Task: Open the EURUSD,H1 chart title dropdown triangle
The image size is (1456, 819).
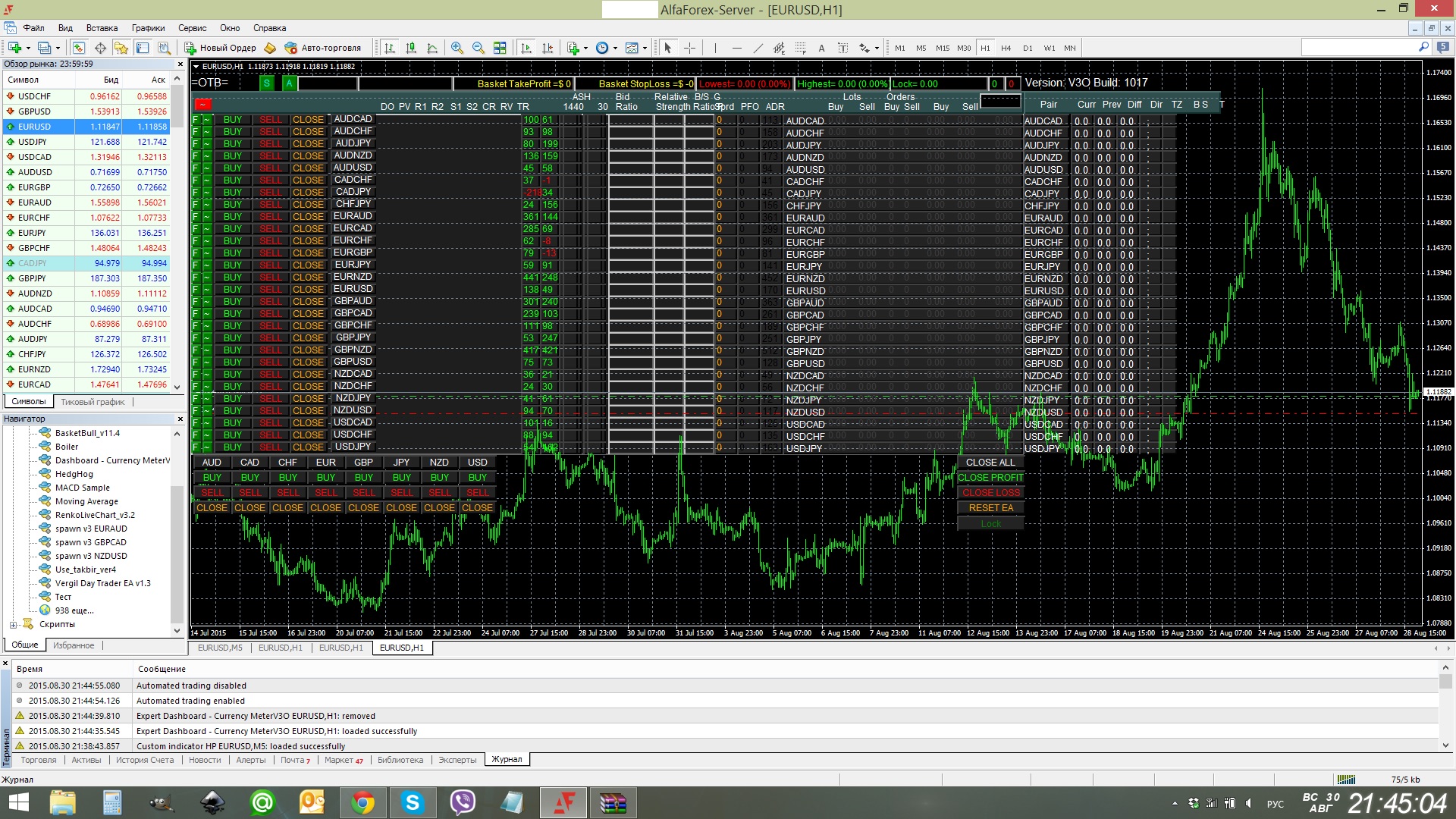Action: [x=196, y=67]
